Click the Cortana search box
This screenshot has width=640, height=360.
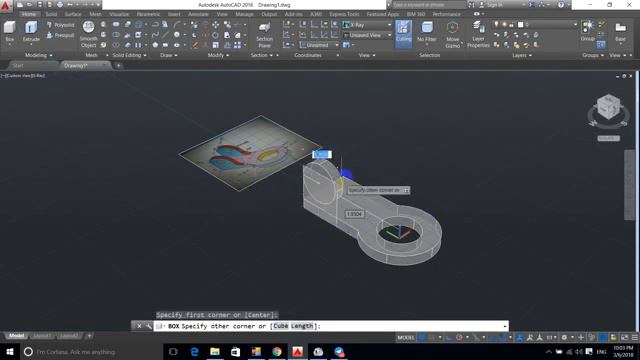92,351
